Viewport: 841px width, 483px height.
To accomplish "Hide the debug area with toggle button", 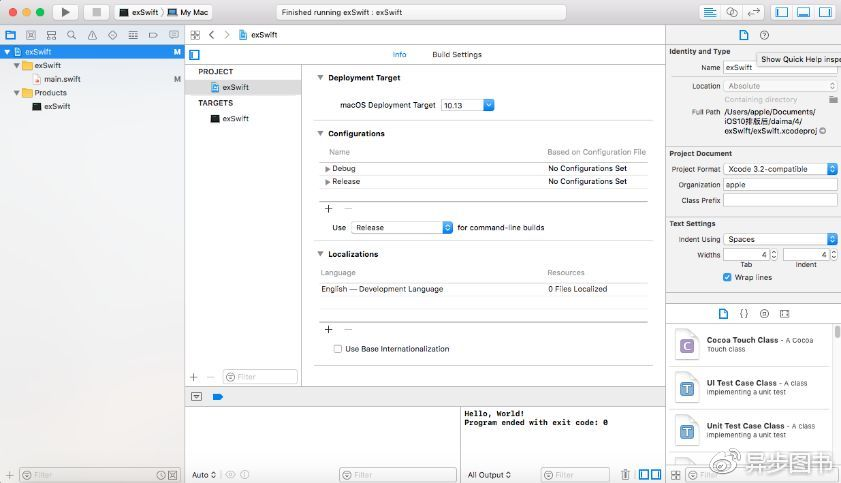I will [197, 397].
